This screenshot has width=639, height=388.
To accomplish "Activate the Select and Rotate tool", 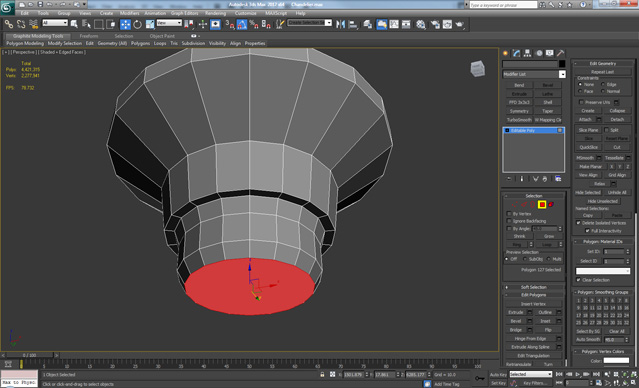I will point(138,24).
